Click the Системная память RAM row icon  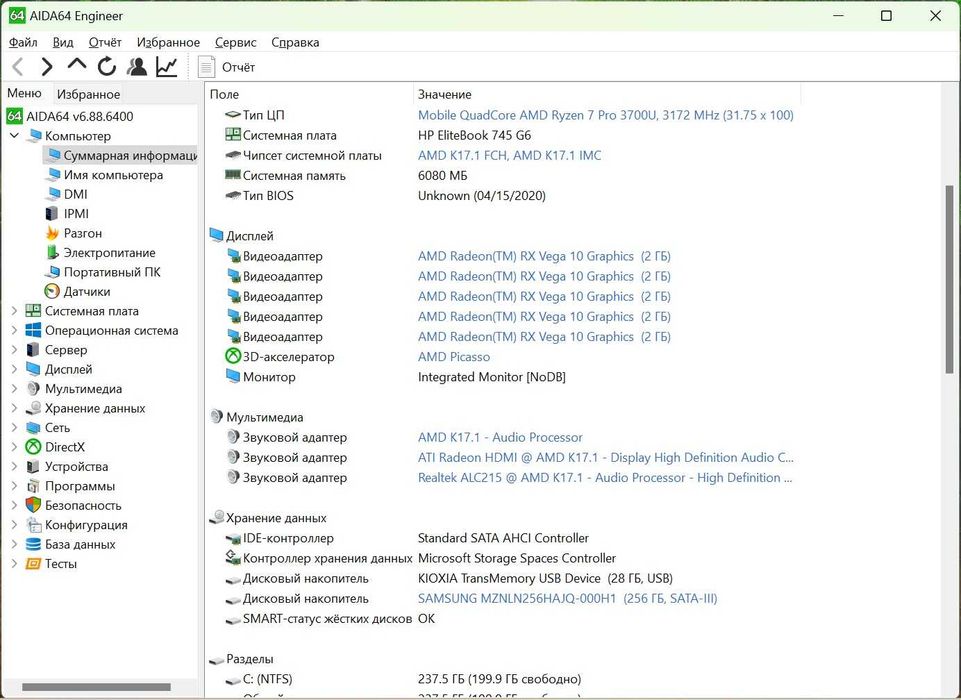tap(233, 175)
